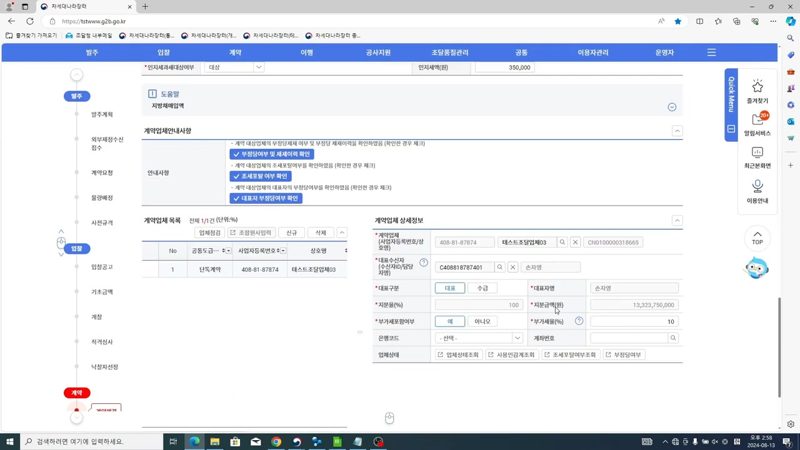Open the 발주 top navigation menu

(92, 53)
